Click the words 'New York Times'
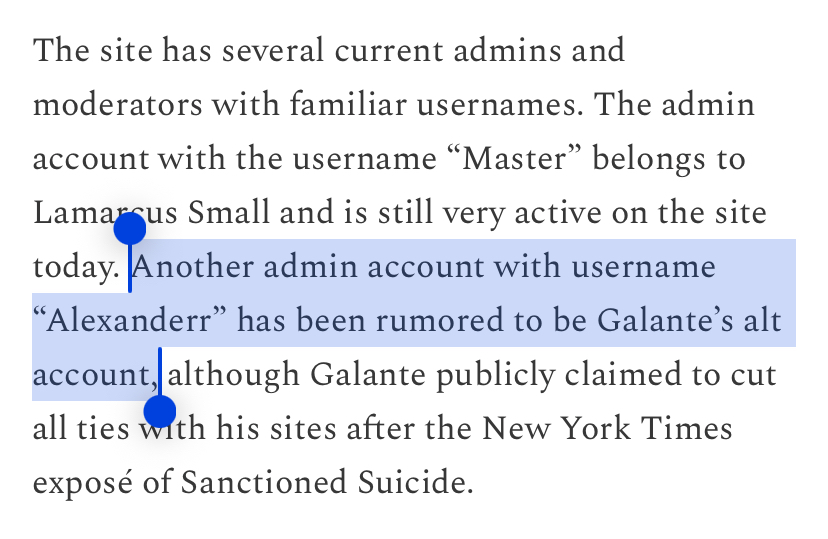The width and height of the screenshot is (828, 539). [608, 430]
